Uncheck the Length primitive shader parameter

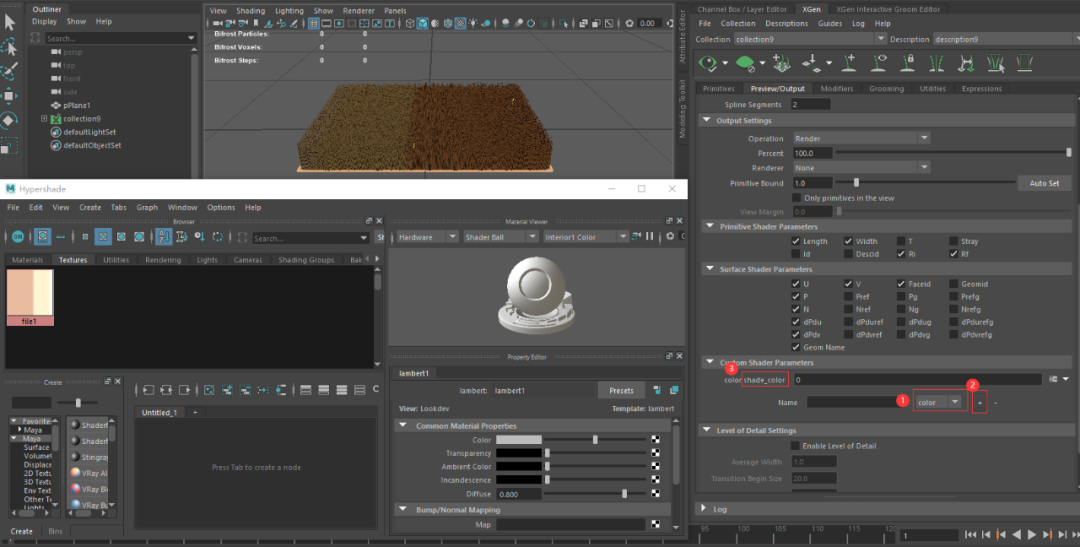(x=795, y=241)
